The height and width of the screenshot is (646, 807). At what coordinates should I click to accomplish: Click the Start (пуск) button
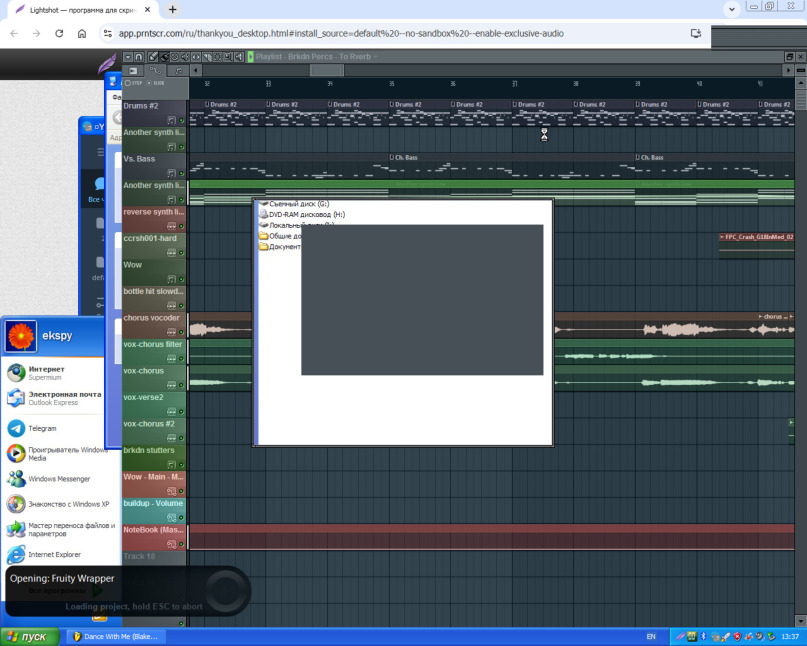point(28,636)
